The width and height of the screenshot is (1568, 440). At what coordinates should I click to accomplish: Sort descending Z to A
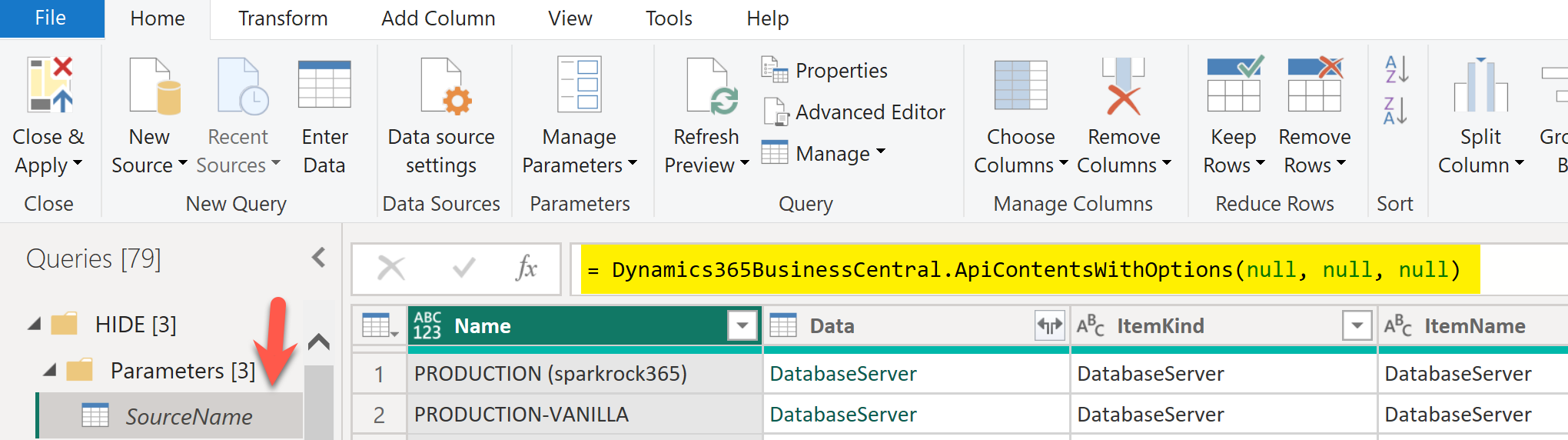tap(1396, 111)
